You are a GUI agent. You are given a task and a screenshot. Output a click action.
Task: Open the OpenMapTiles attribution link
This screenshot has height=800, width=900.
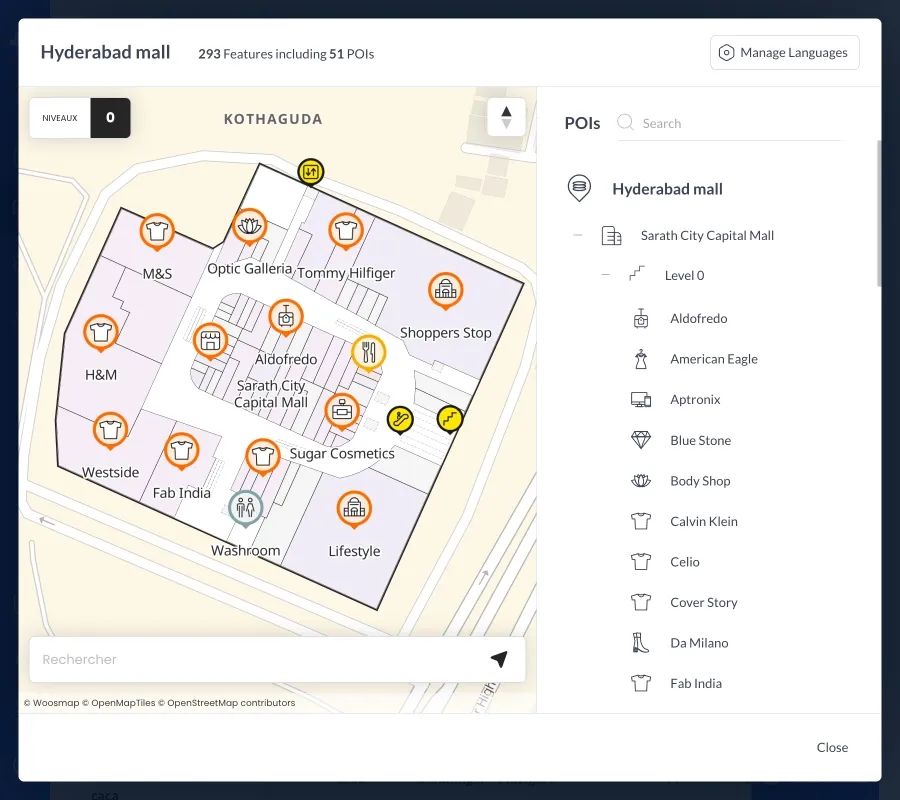pyautogui.click(x=119, y=702)
